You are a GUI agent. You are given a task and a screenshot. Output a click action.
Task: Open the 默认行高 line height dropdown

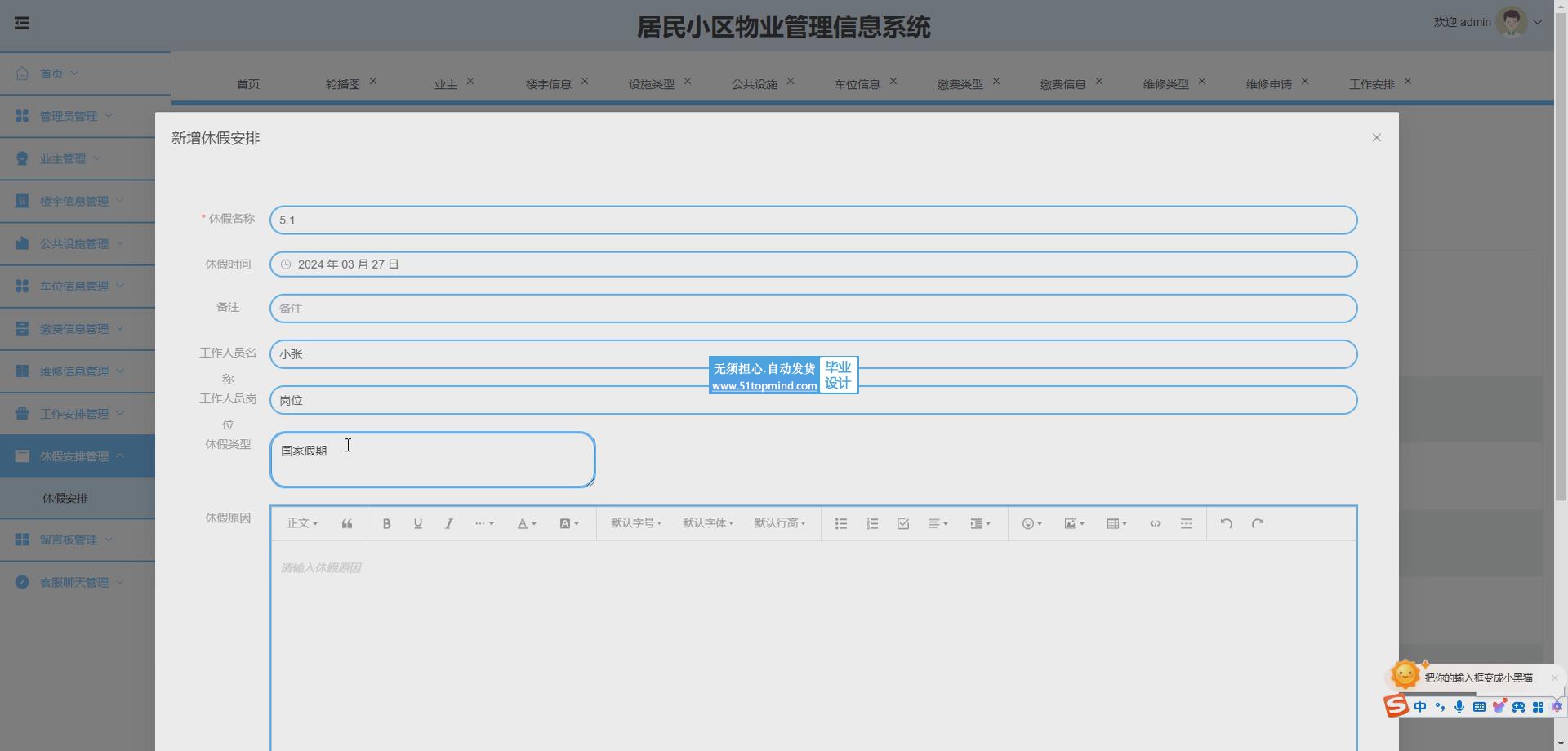pyautogui.click(x=780, y=523)
